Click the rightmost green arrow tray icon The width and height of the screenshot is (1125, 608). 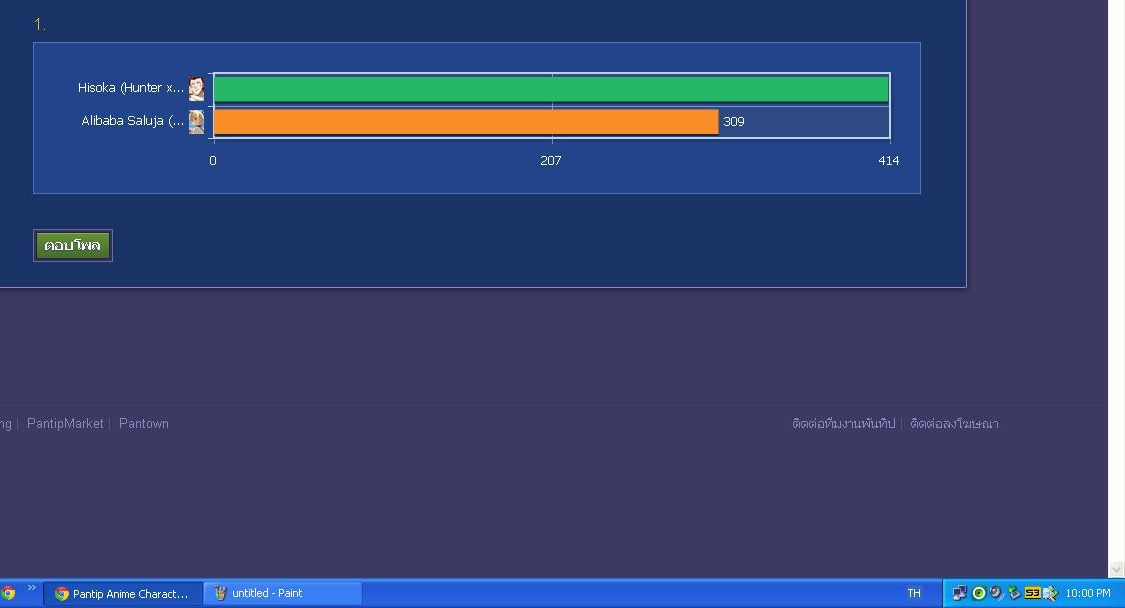point(1050,593)
